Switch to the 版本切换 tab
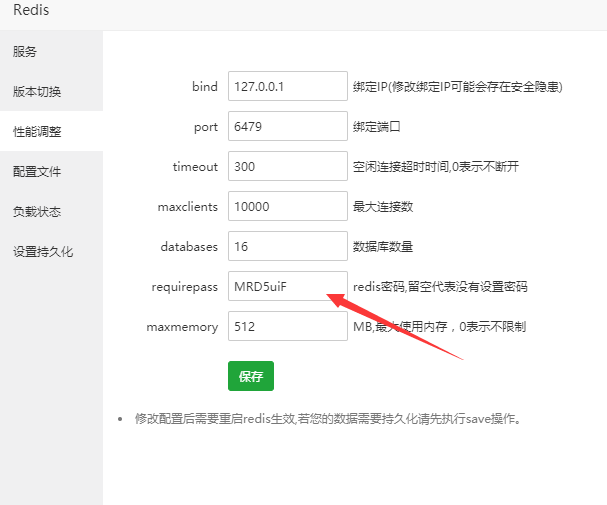Screen dimensions: 607x505 pos(51,92)
